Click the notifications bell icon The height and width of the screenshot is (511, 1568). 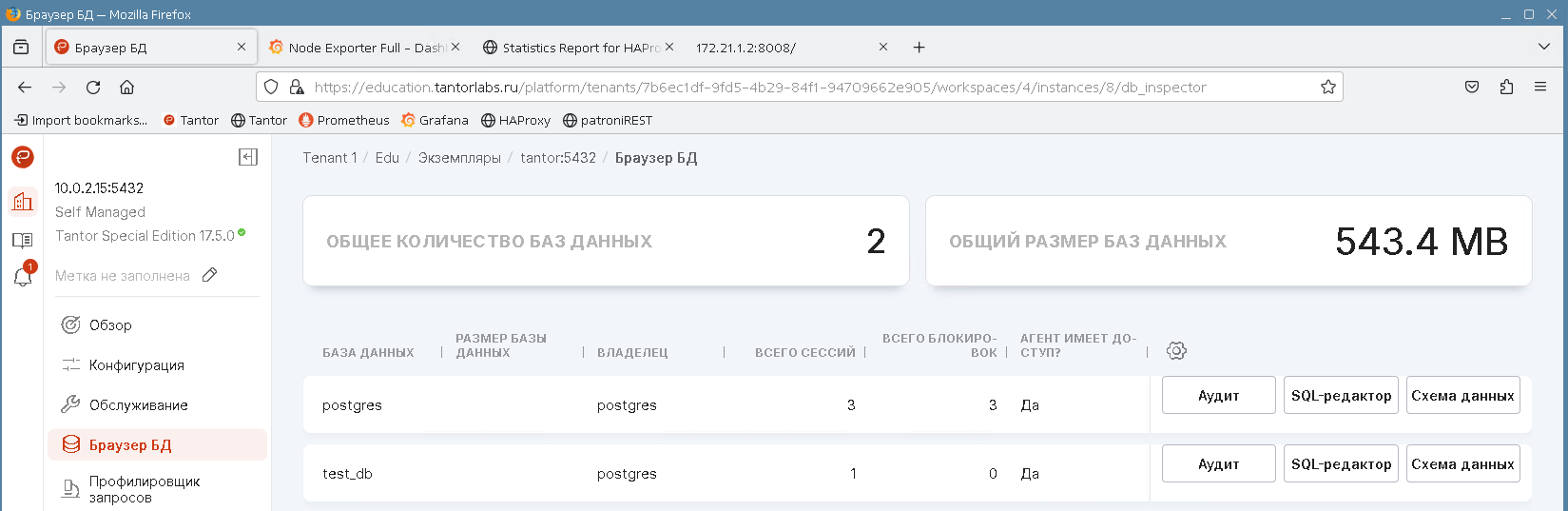22,277
